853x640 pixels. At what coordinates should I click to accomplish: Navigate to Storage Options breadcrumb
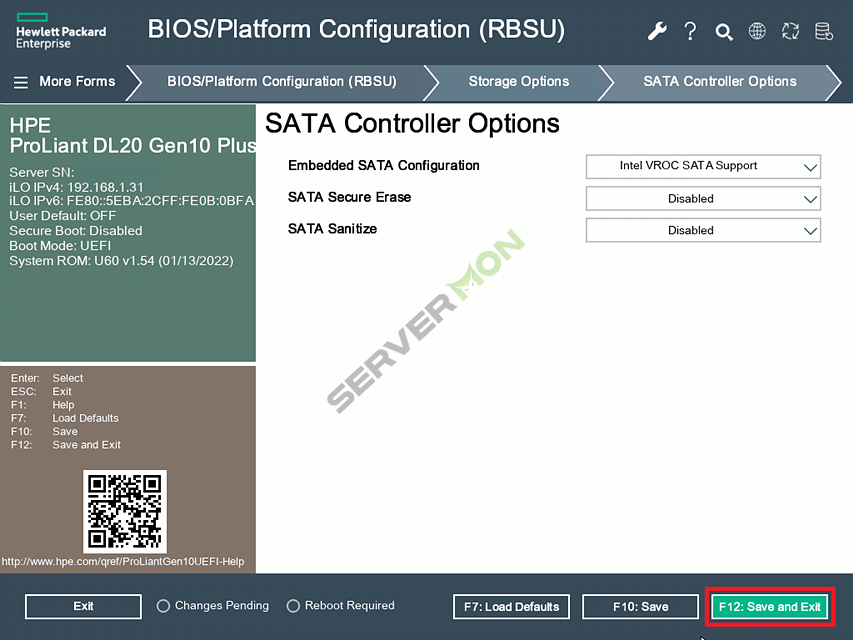[x=518, y=82]
